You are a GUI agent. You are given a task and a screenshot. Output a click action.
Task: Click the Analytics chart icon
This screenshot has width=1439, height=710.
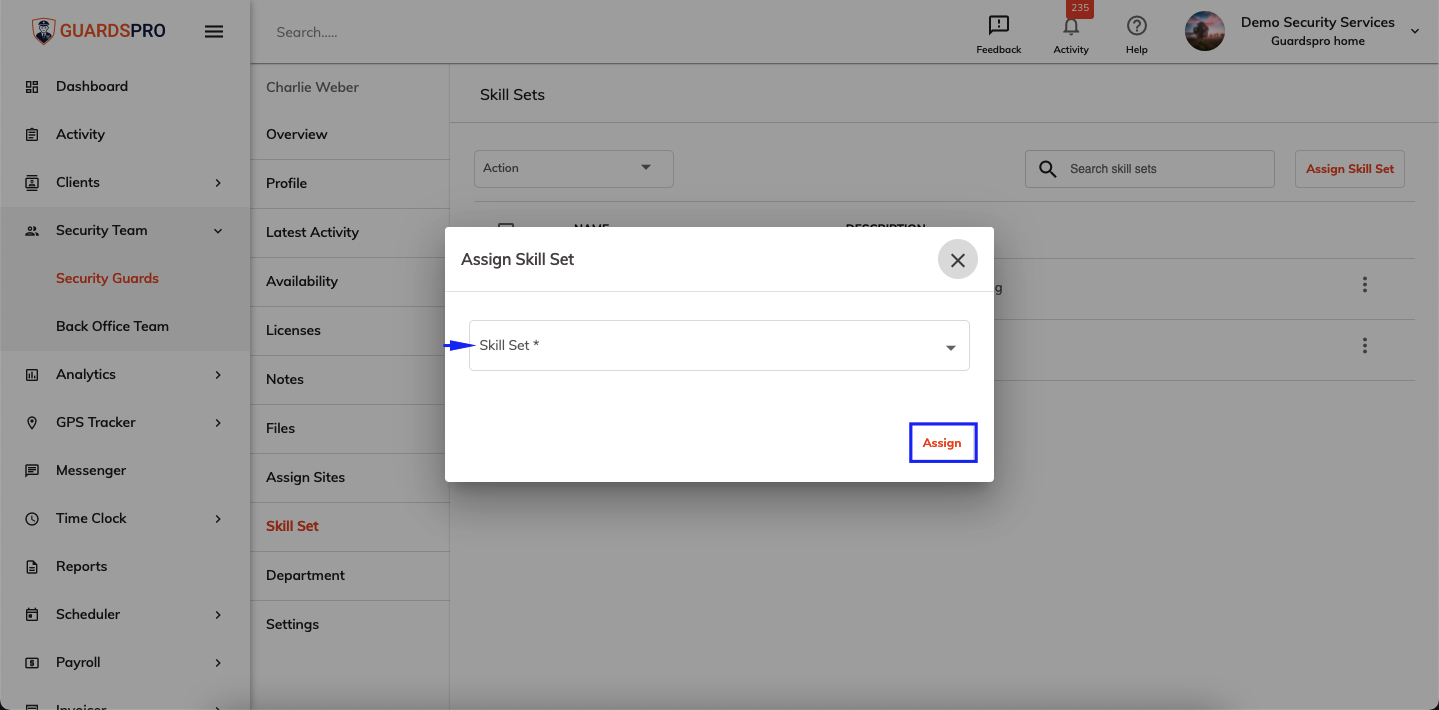coord(32,375)
